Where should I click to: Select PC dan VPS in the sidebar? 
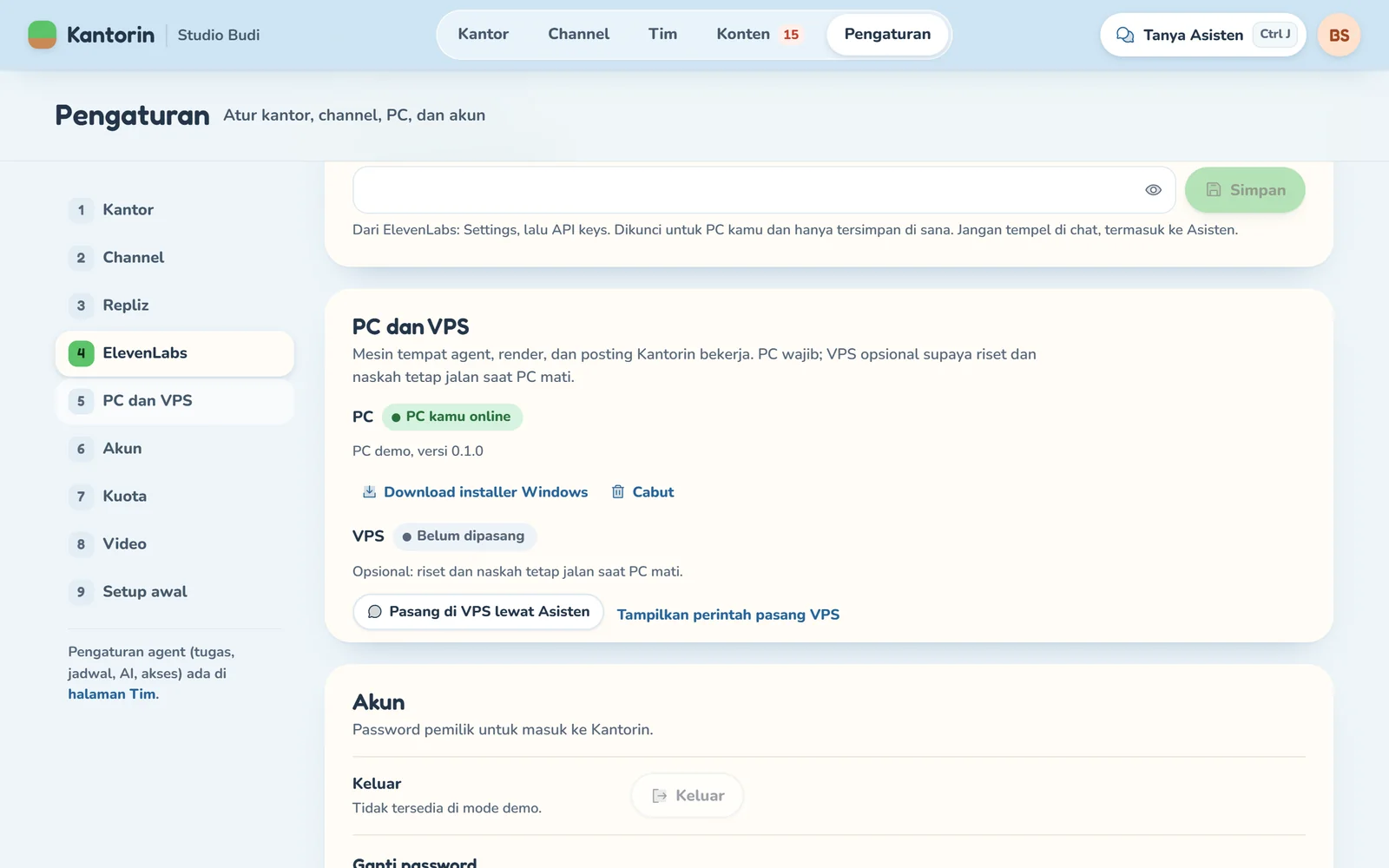point(174,401)
